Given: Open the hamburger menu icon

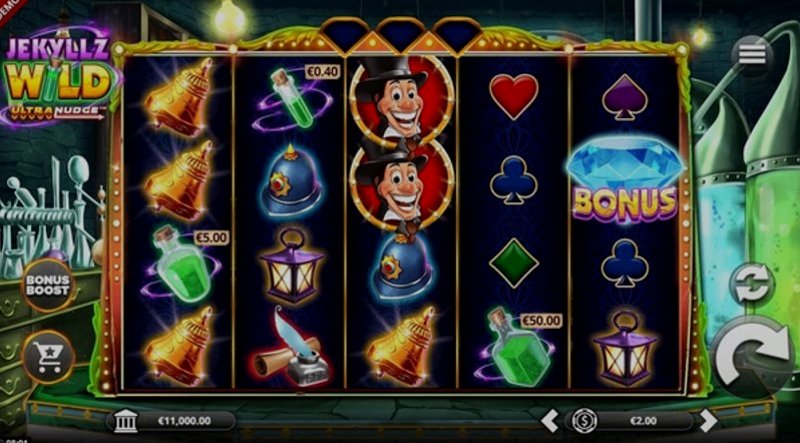Looking at the screenshot, I should coord(752,54).
